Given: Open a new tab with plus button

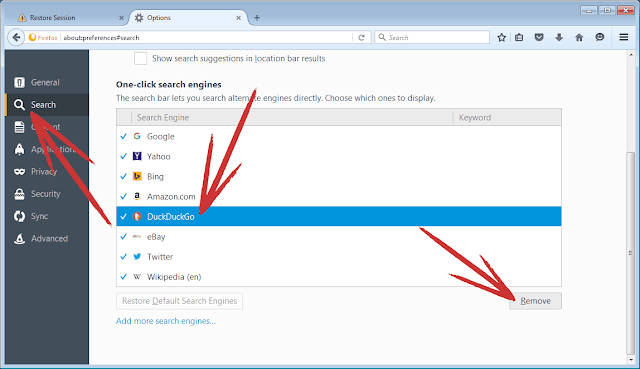Looking at the screenshot, I should [257, 18].
